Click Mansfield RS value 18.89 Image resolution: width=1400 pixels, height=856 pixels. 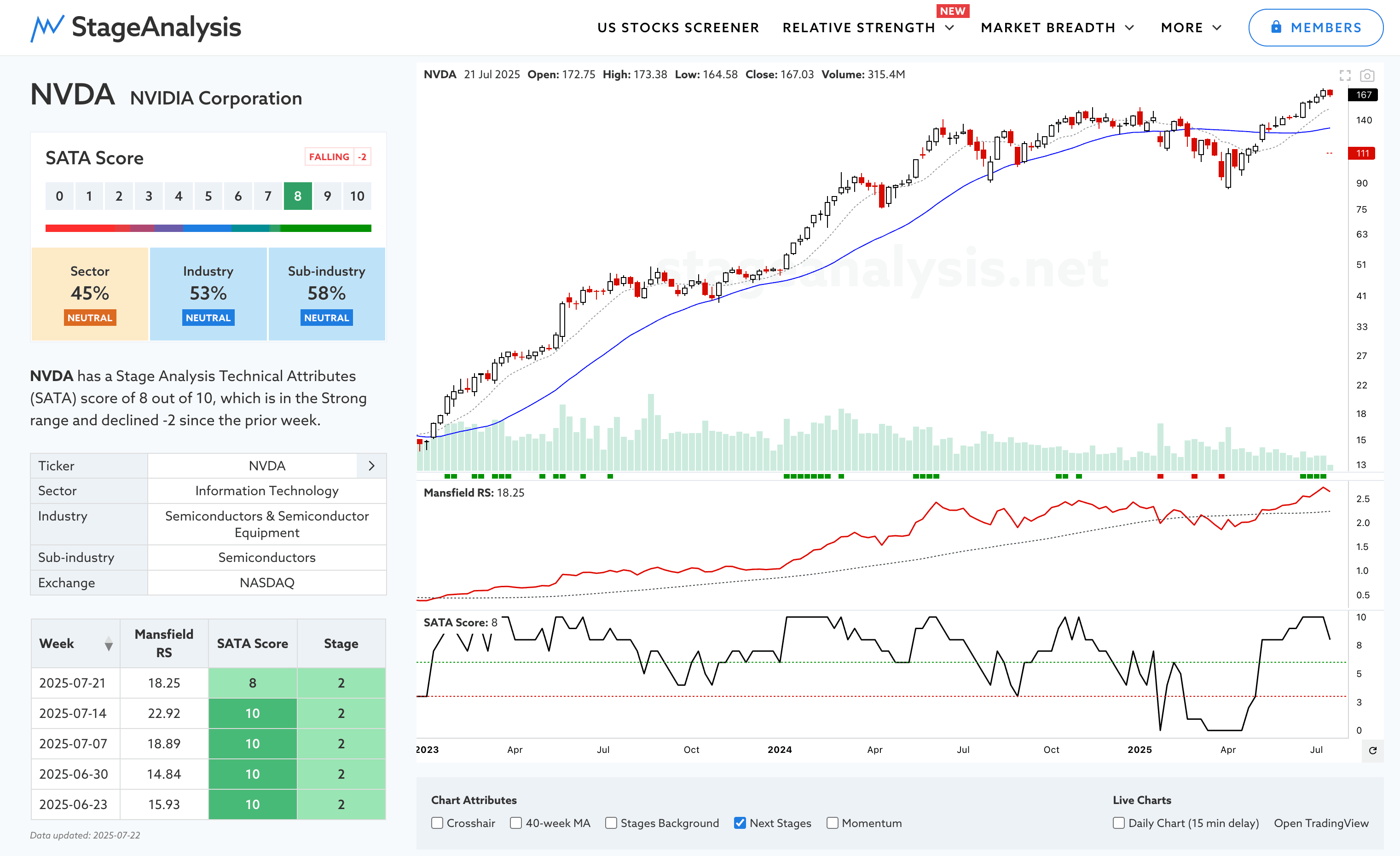[164, 744]
